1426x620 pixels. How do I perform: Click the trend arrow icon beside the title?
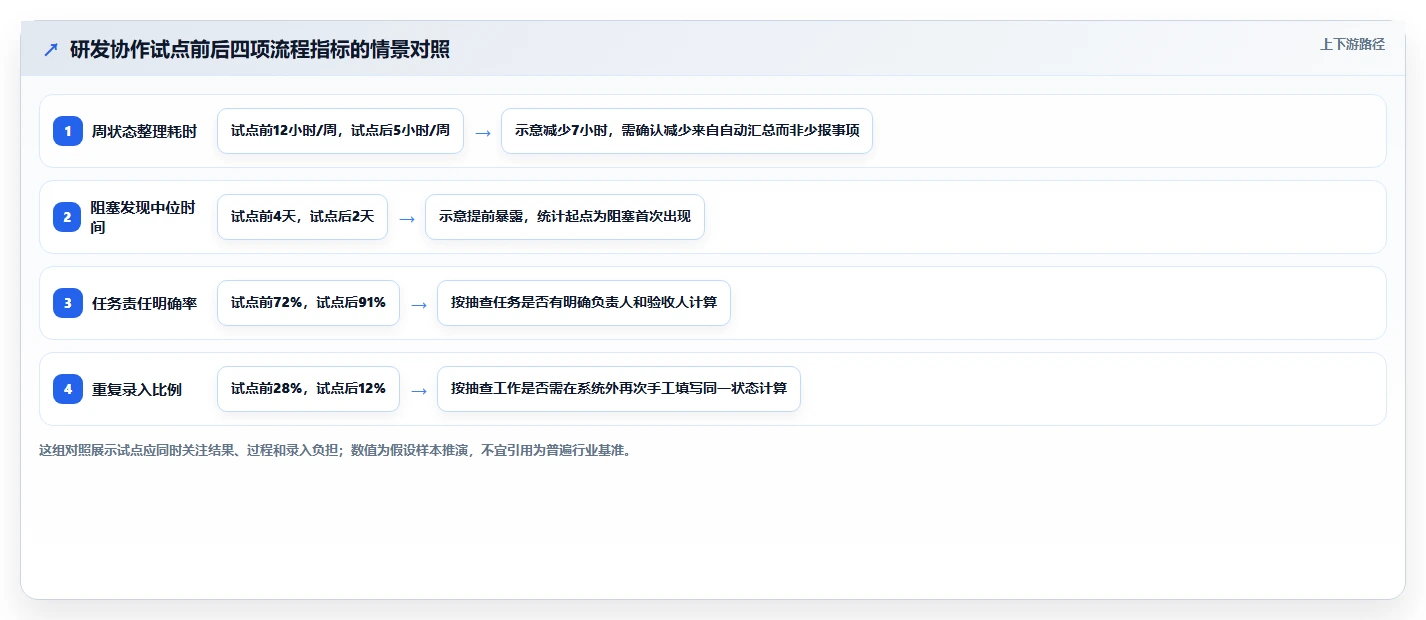click(x=51, y=50)
